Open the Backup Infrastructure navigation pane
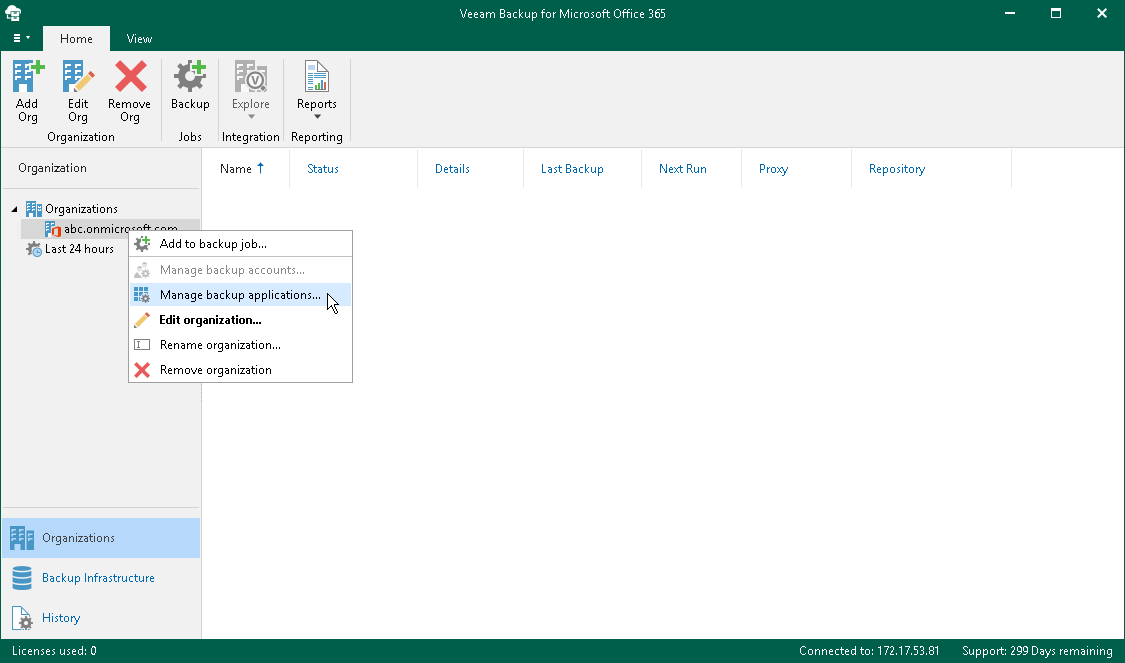Viewport: 1125px width, 663px height. tap(100, 578)
